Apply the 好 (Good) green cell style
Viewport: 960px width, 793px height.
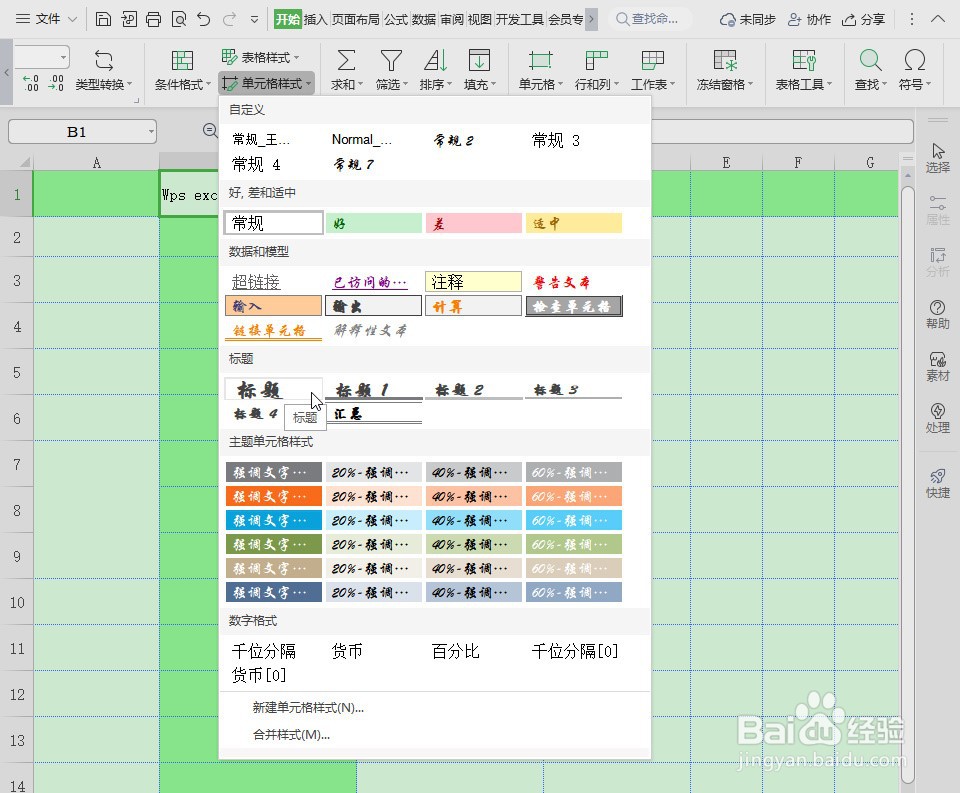tap(373, 222)
